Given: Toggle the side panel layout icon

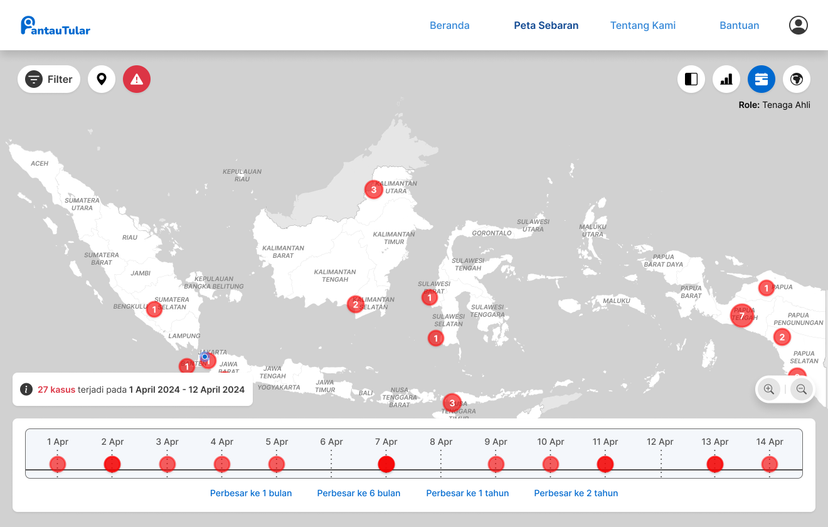Looking at the screenshot, I should tap(691, 79).
